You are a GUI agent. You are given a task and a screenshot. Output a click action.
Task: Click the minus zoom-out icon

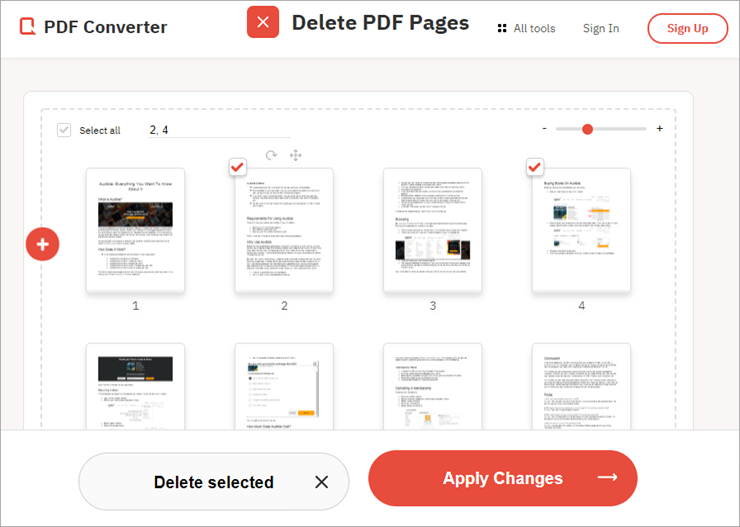(x=544, y=129)
